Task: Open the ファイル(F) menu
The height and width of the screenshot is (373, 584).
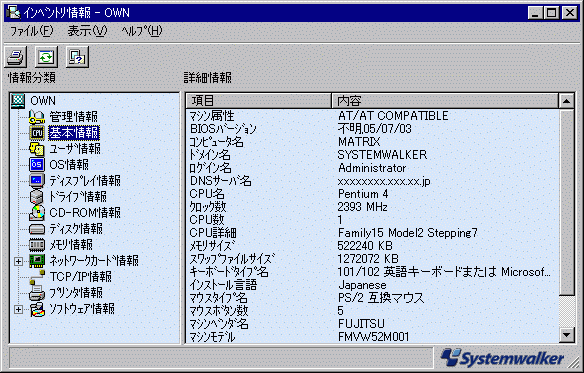Action: [31, 31]
